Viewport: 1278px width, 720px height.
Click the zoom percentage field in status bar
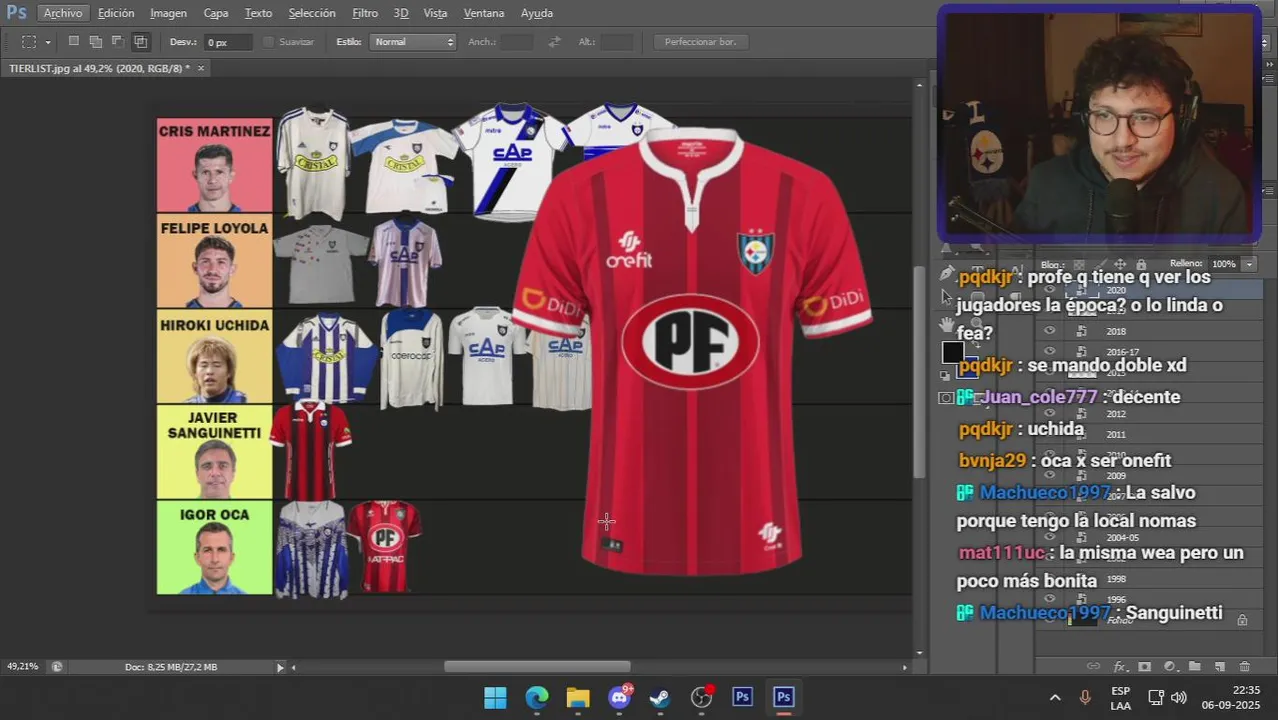23,667
